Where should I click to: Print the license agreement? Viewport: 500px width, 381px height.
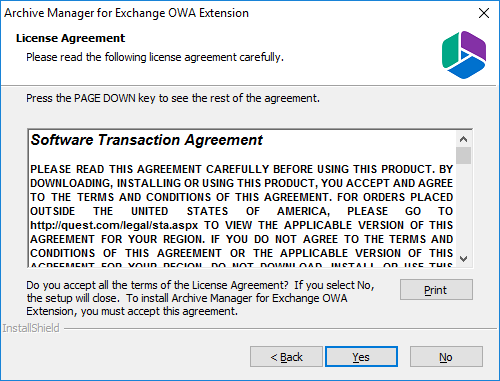tap(436, 290)
